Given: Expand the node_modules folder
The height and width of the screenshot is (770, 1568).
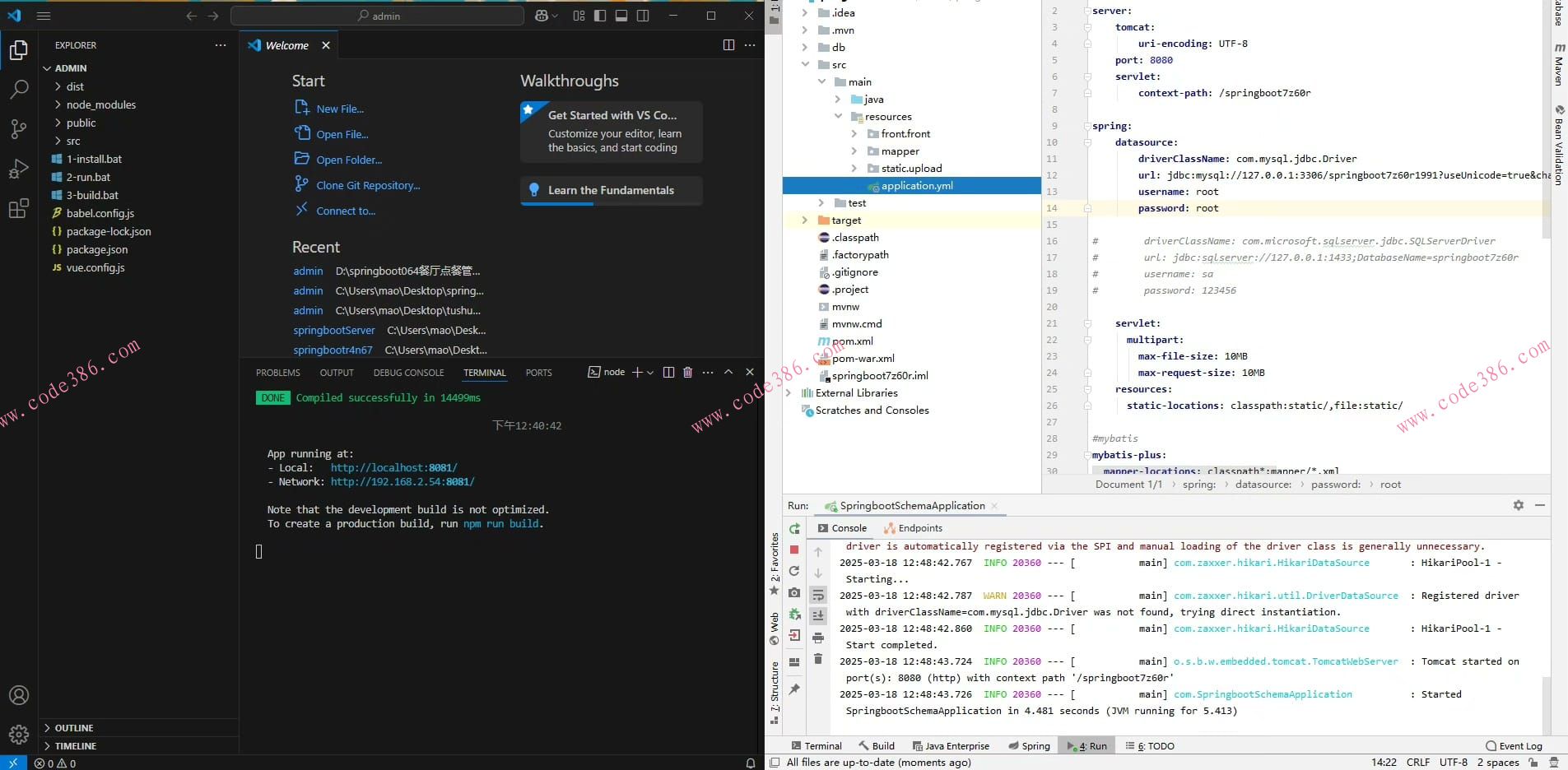Looking at the screenshot, I should [100, 104].
